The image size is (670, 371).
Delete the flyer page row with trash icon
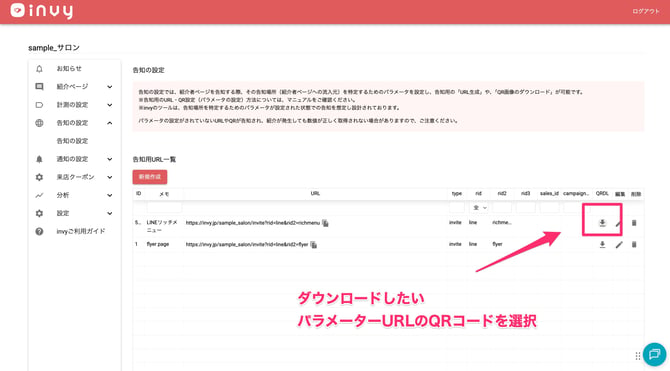click(634, 244)
